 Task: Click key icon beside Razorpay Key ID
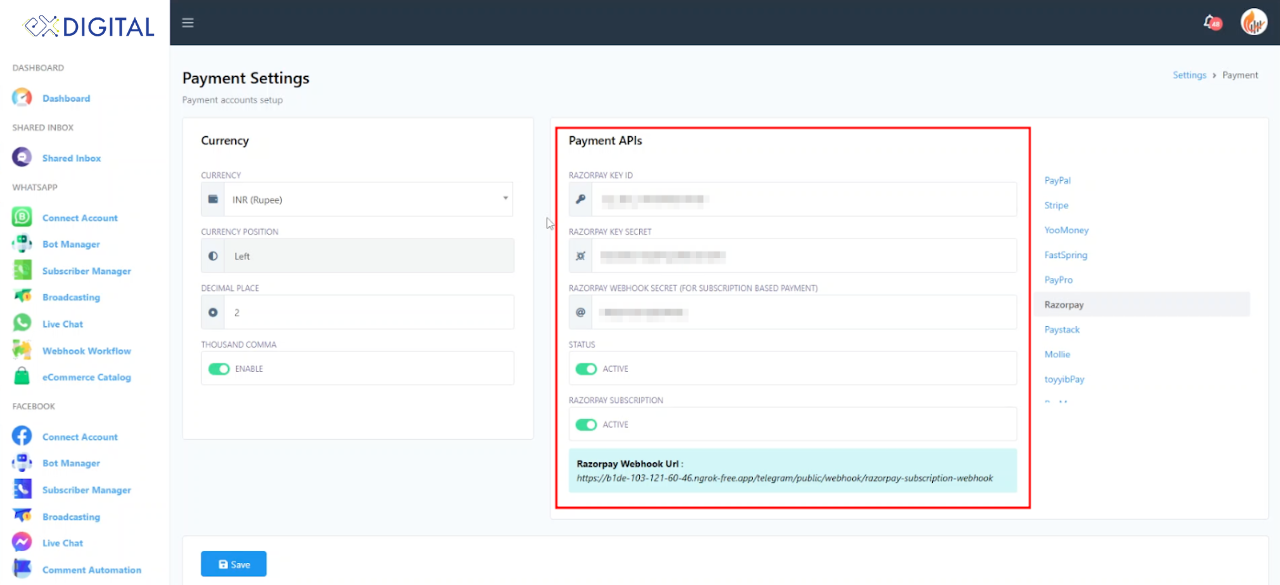(x=581, y=199)
